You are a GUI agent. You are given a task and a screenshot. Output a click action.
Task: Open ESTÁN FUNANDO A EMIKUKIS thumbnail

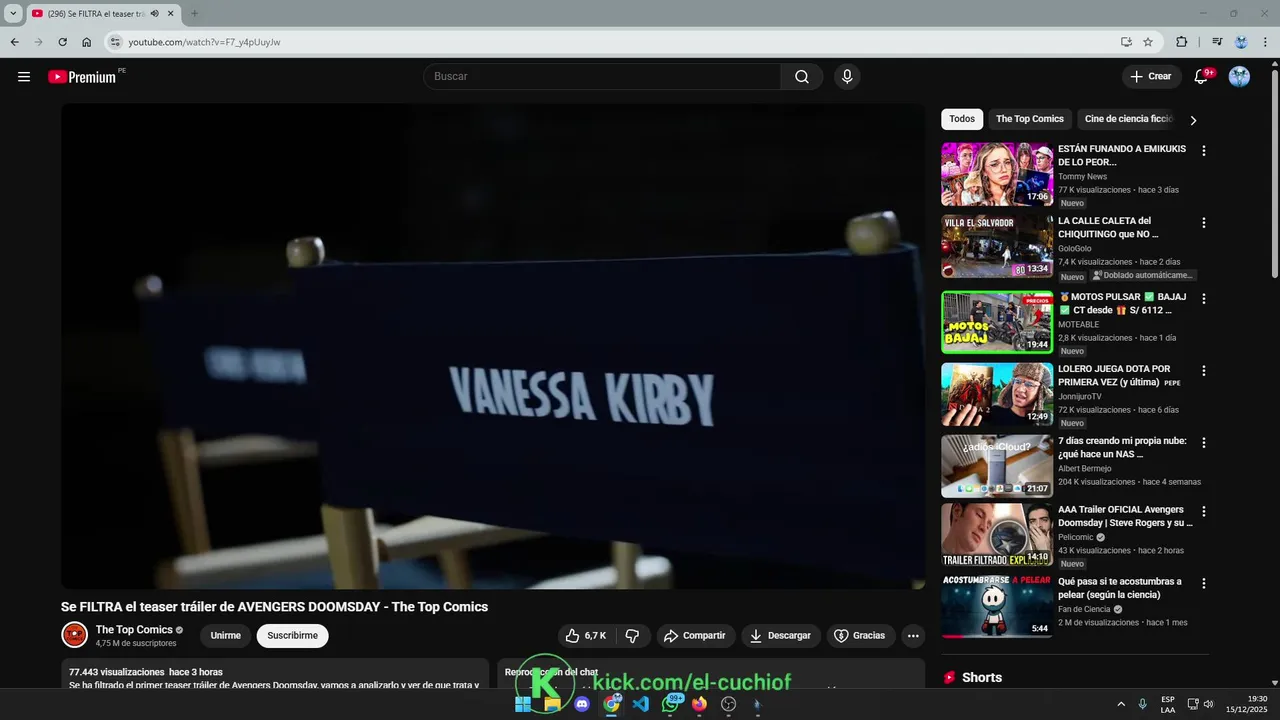click(997, 174)
